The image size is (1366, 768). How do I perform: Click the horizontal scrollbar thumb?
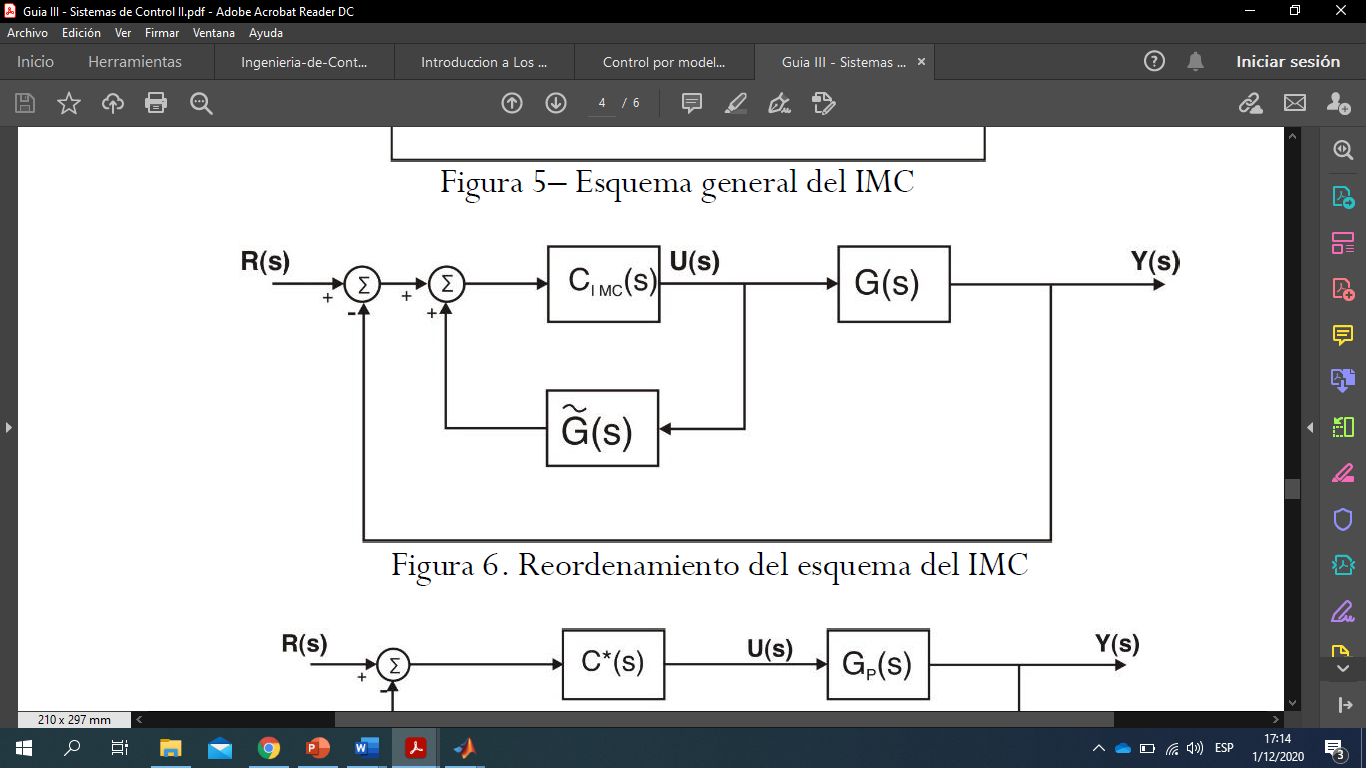click(x=724, y=719)
